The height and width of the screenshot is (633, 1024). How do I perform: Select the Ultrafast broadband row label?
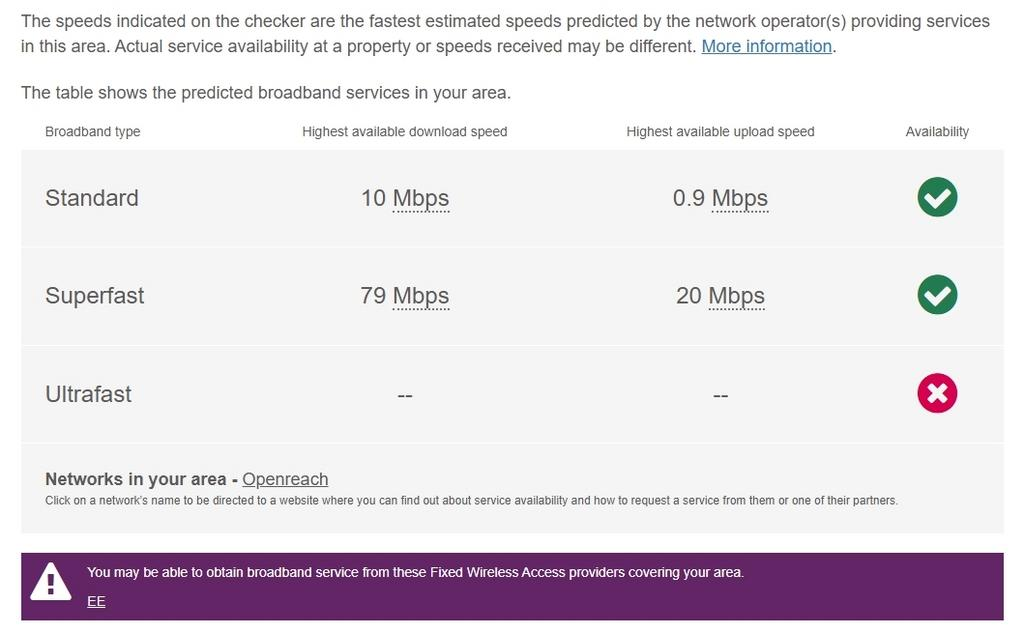tap(88, 394)
